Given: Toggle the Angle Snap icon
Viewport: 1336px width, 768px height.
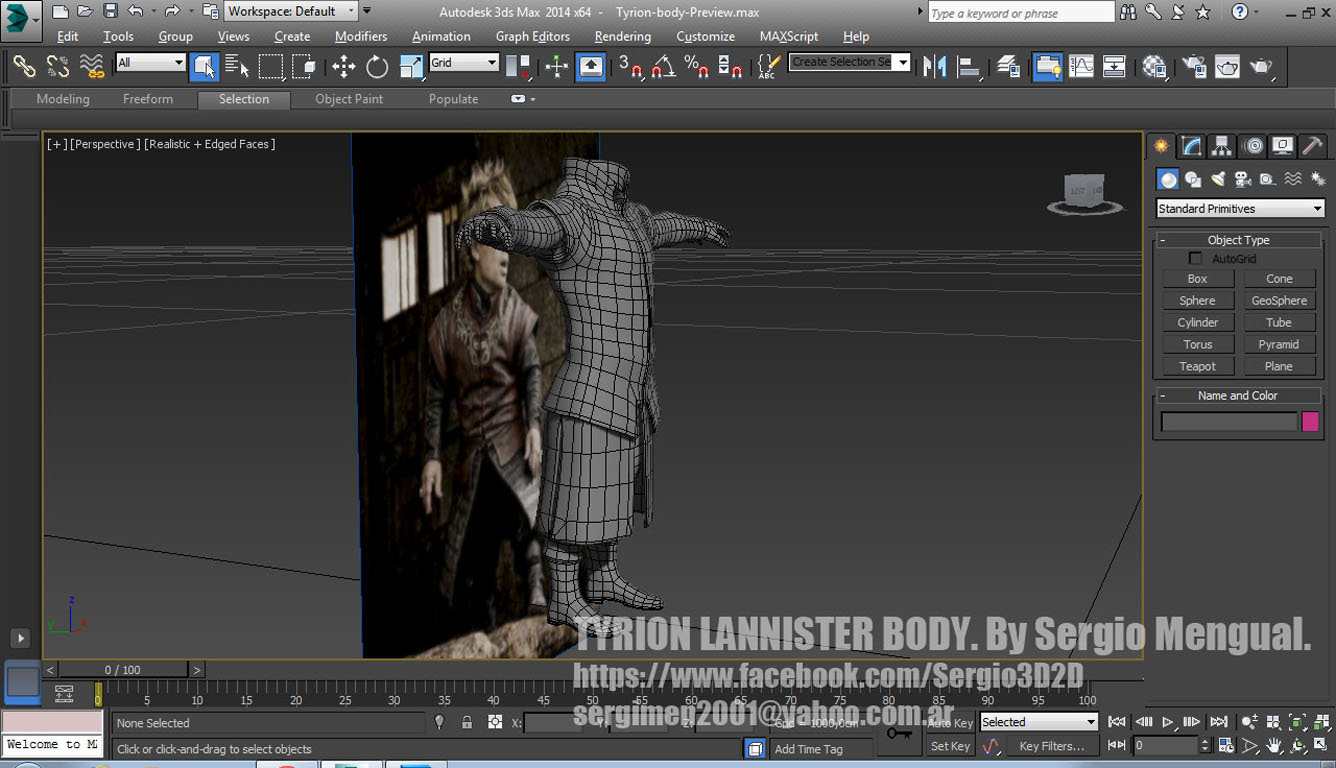Looking at the screenshot, I should [663, 67].
